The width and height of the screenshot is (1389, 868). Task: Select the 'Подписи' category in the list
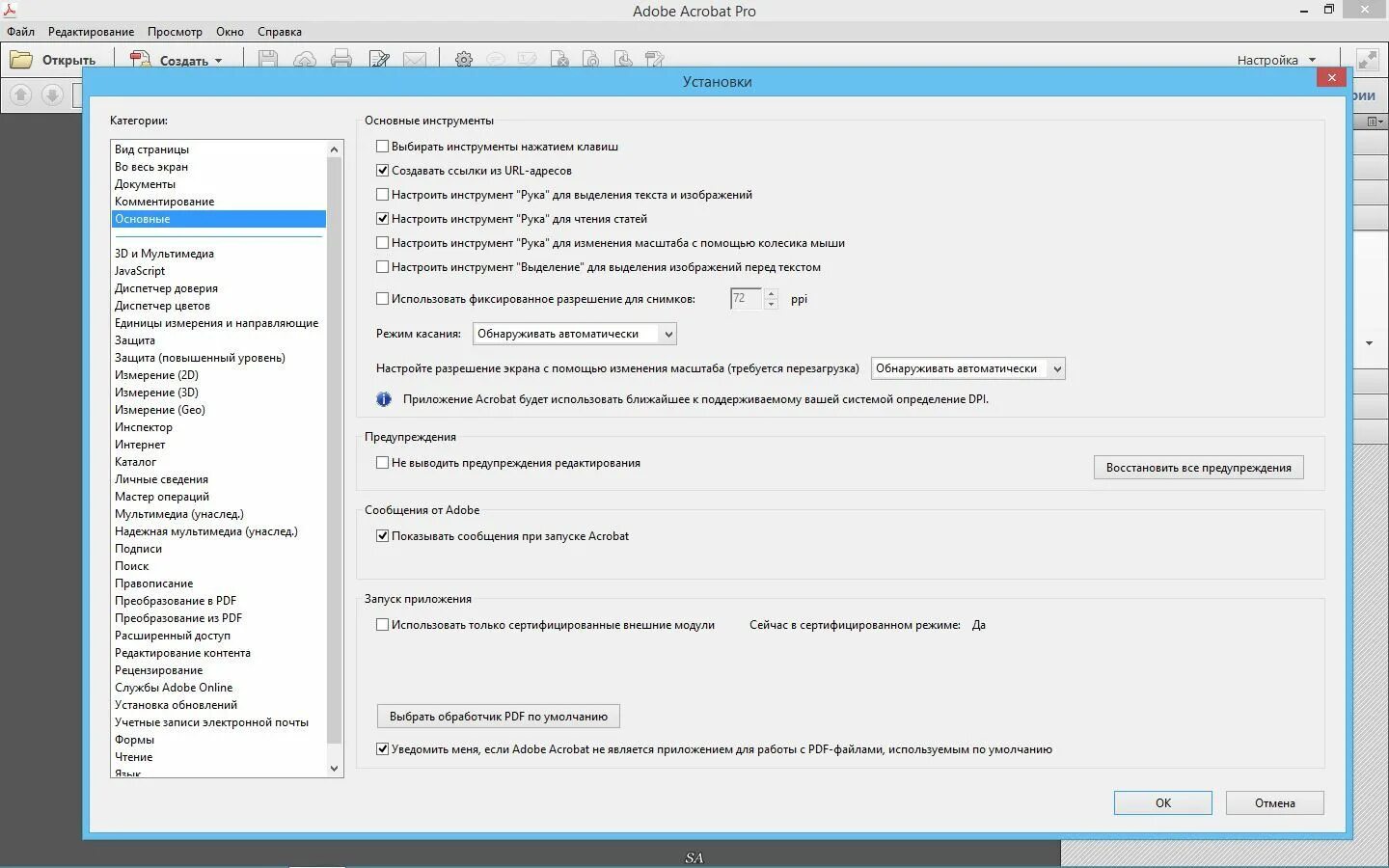tap(138, 548)
